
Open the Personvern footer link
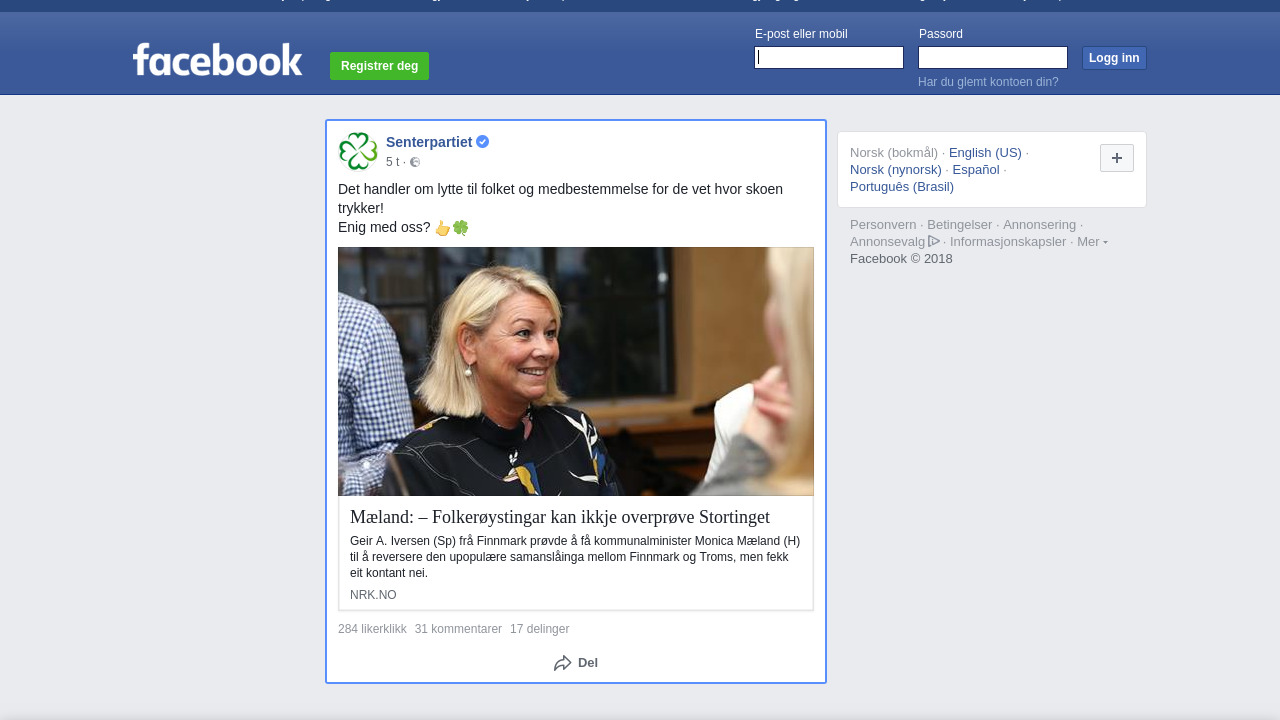pos(883,225)
